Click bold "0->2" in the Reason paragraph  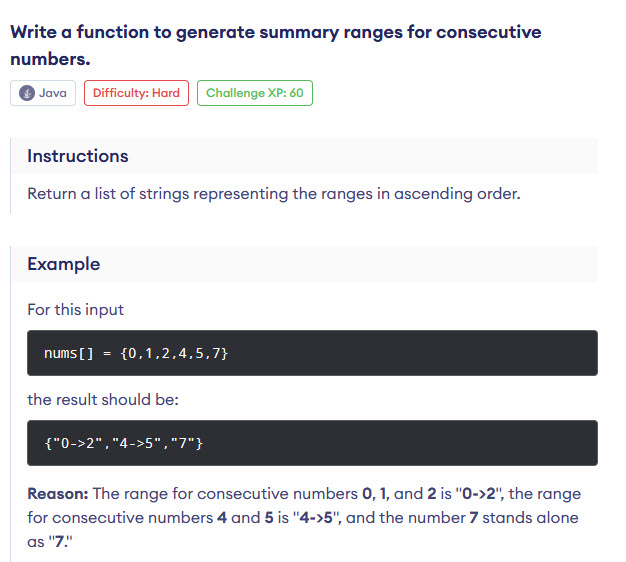(x=476, y=494)
